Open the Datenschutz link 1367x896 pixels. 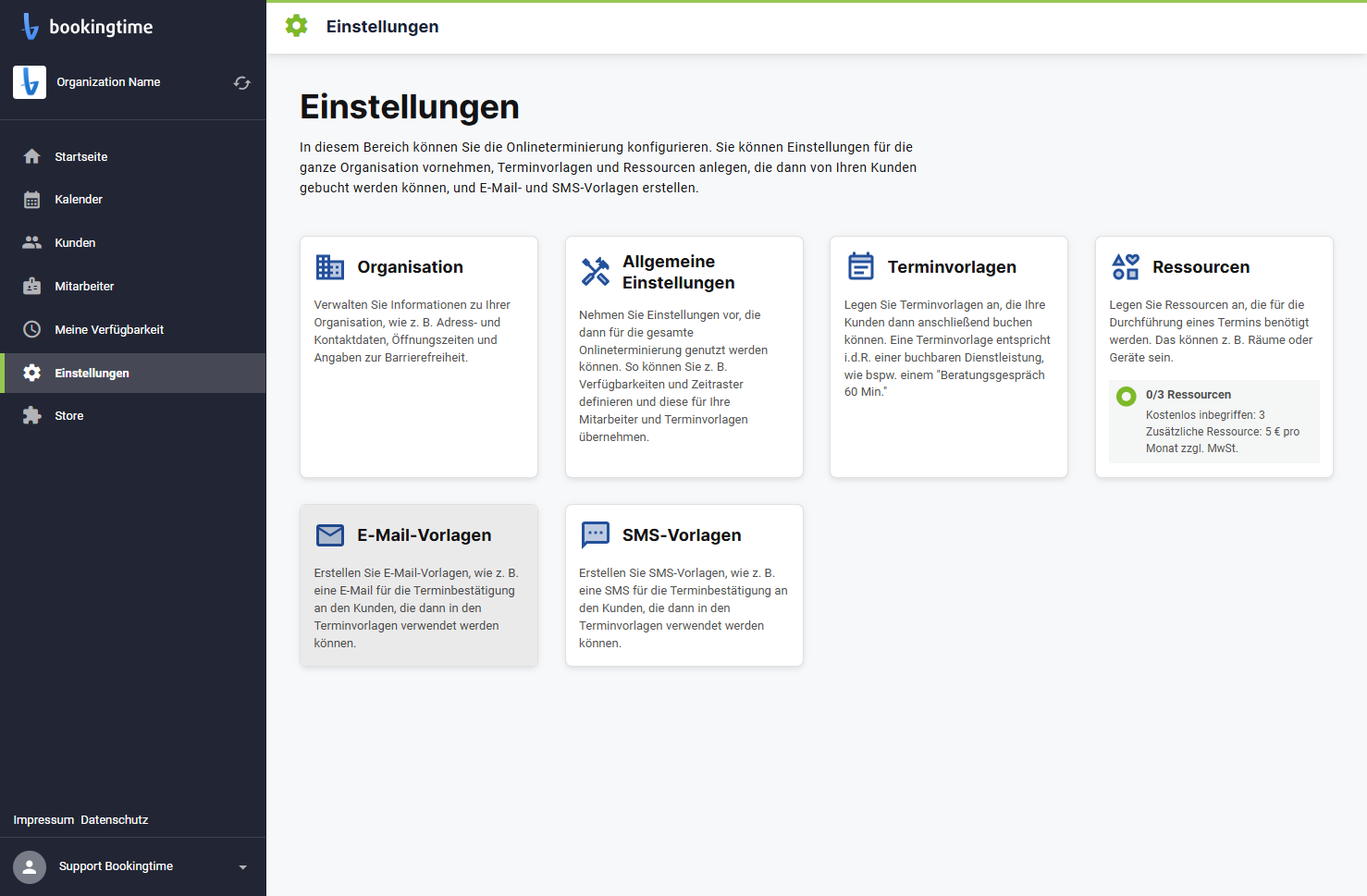(115, 820)
